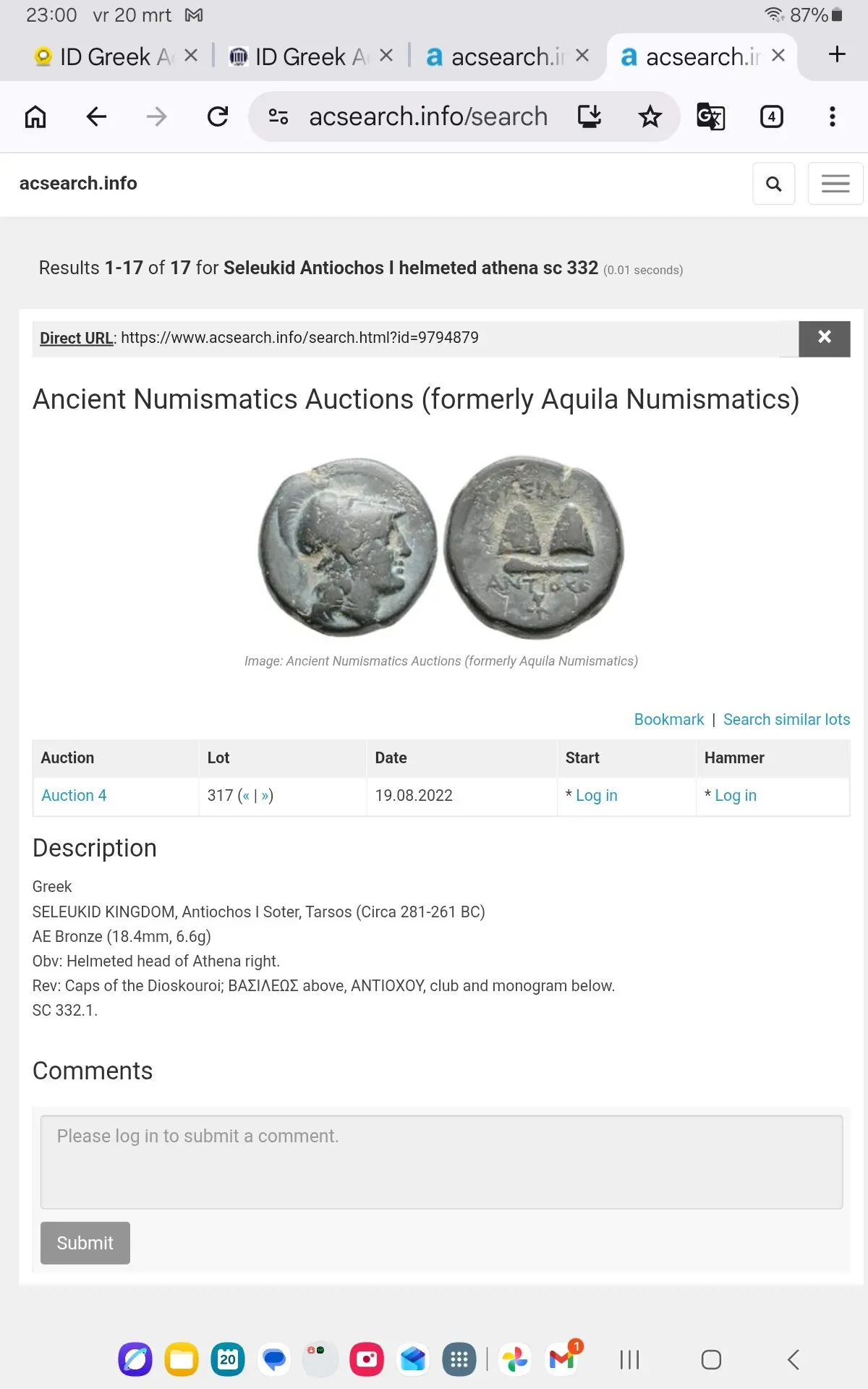Open a new browser tab
Image resolution: width=868 pixels, height=1389 pixels.
[x=837, y=54]
